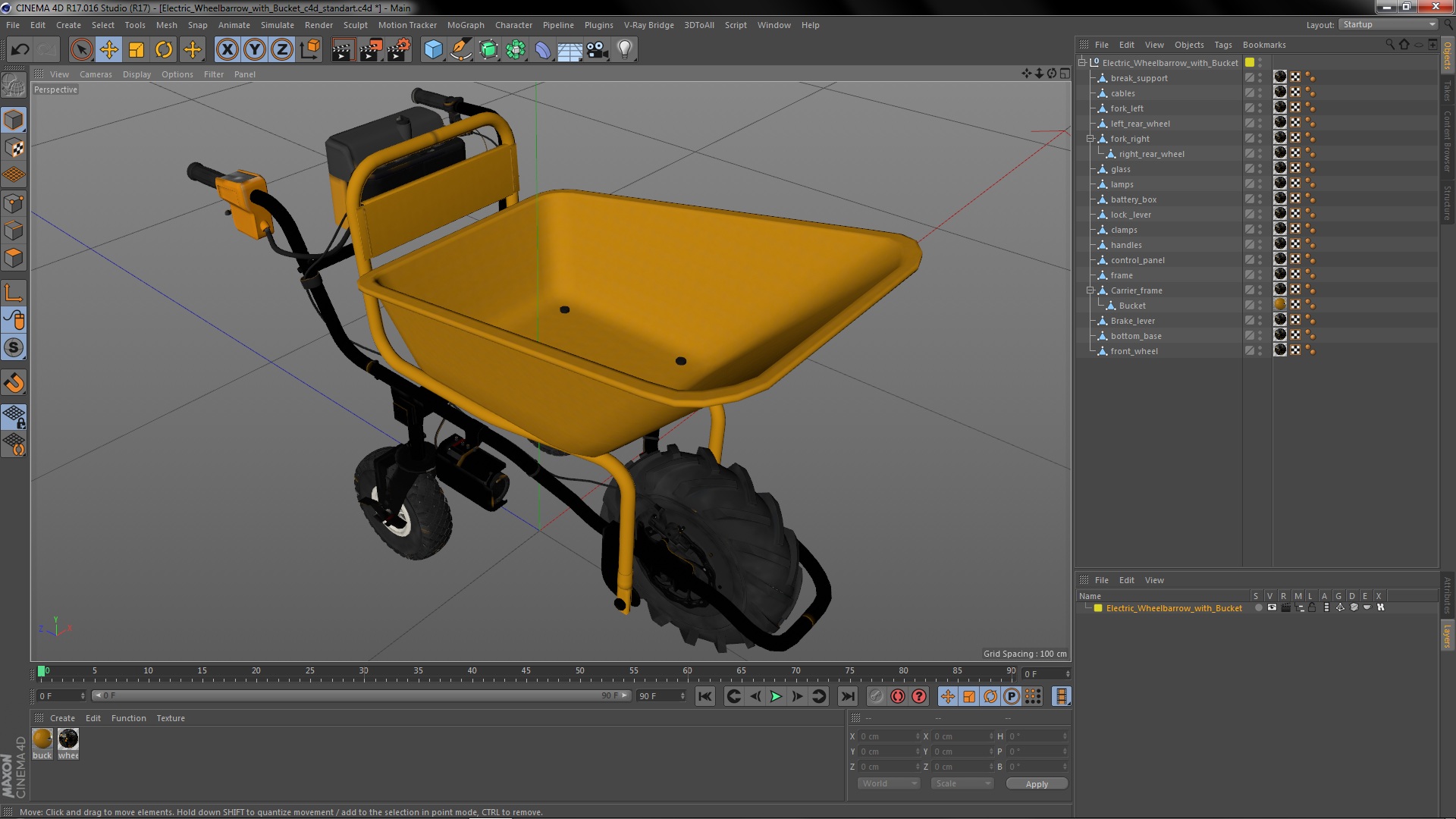Switch to Texture mode
The height and width of the screenshot is (819, 1456).
tap(14, 147)
